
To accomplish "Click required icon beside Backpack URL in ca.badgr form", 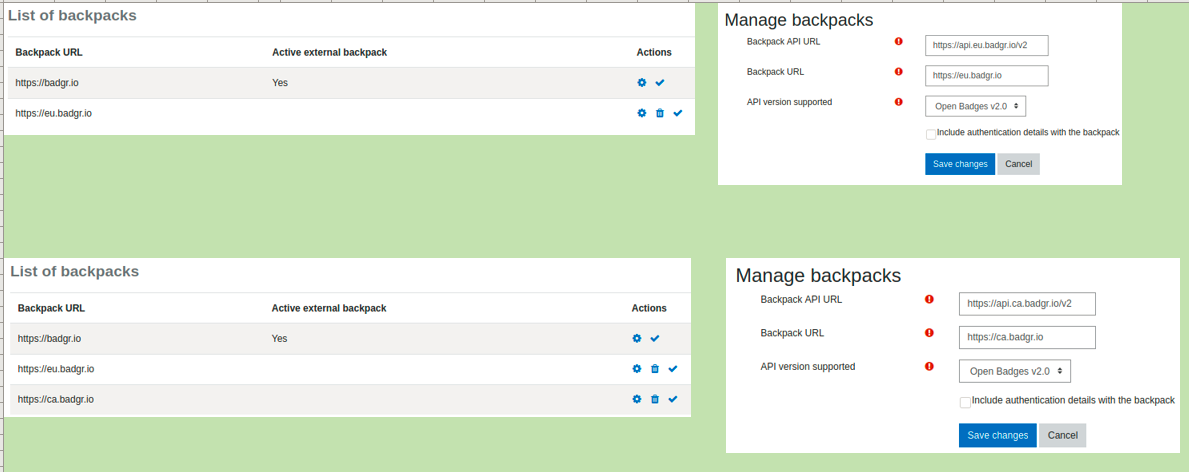I will point(929,333).
